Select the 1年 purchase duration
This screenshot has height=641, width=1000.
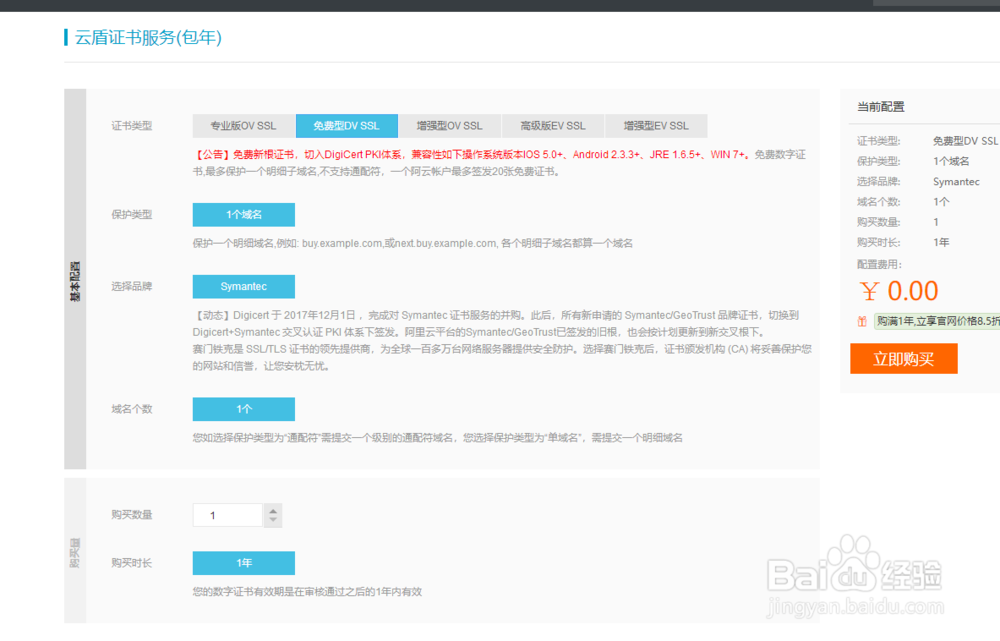click(244, 563)
